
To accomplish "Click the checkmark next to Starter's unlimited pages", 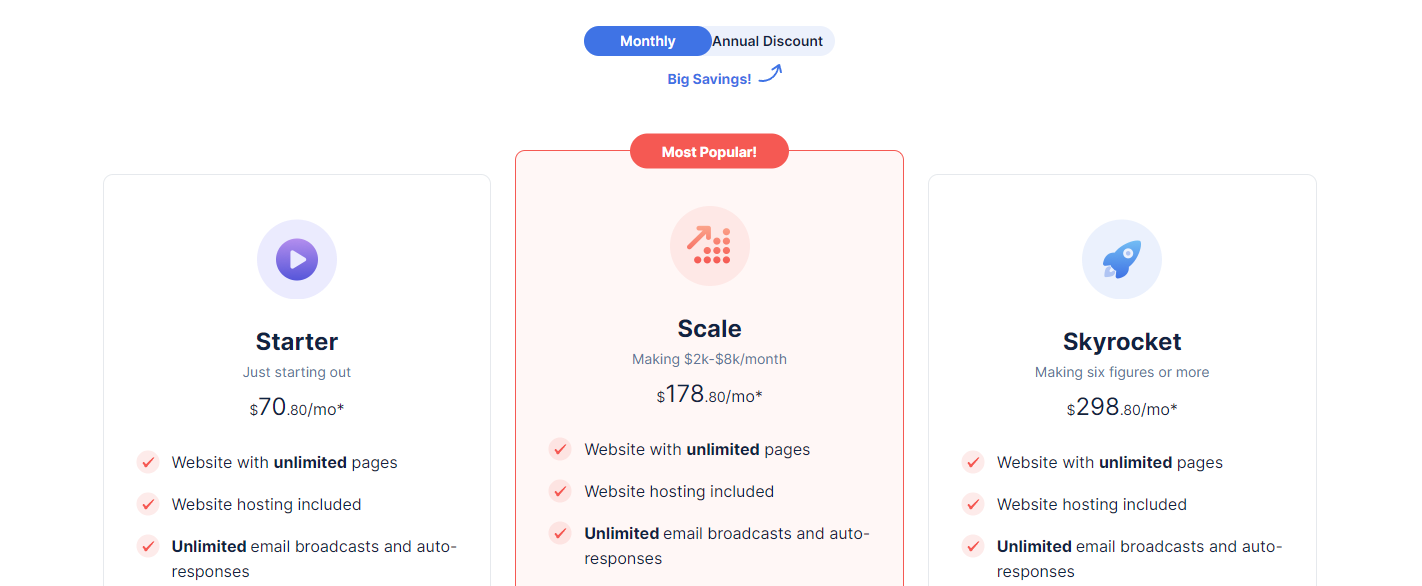I will point(148,462).
